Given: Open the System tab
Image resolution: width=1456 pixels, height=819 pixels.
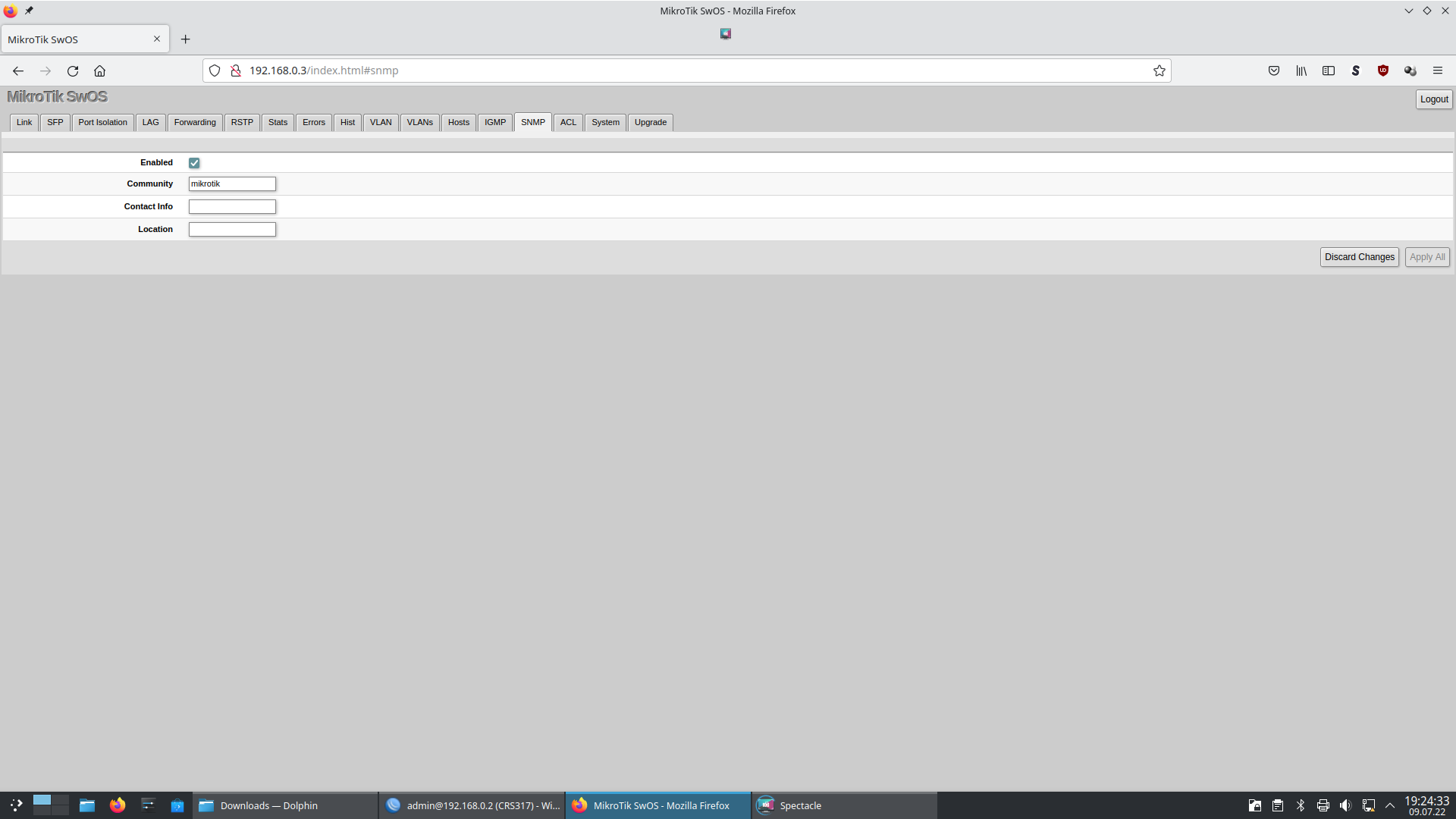Looking at the screenshot, I should [x=605, y=122].
